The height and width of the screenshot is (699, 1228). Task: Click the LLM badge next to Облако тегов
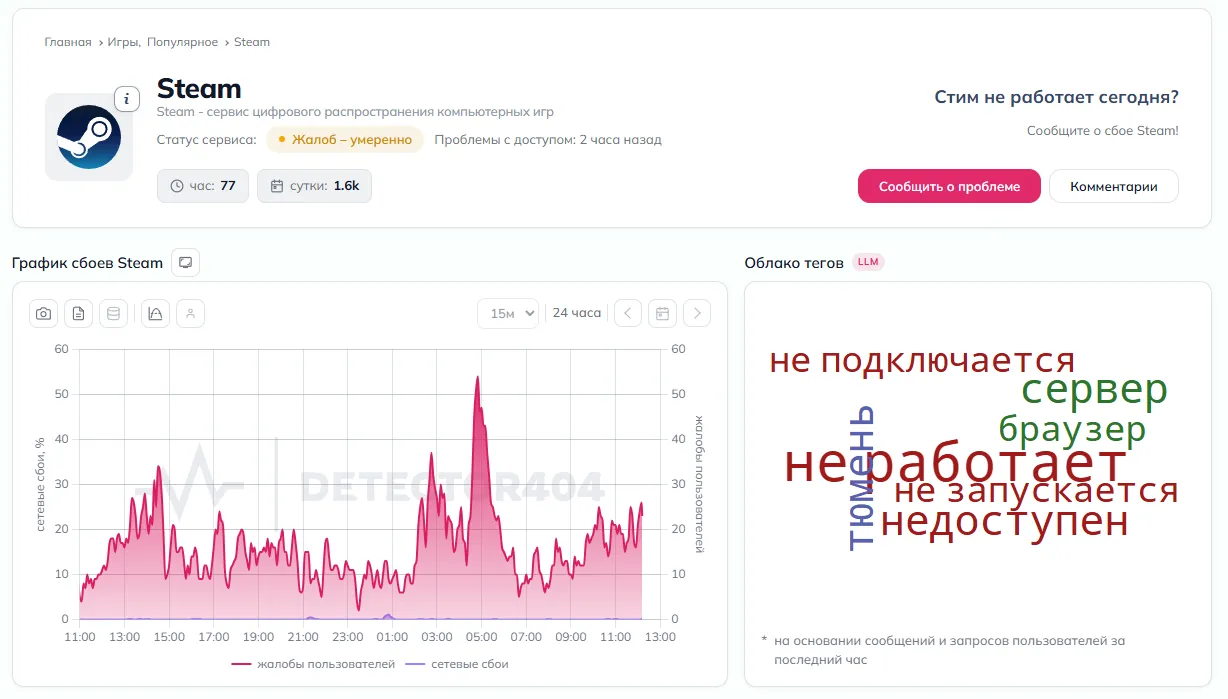[868, 262]
